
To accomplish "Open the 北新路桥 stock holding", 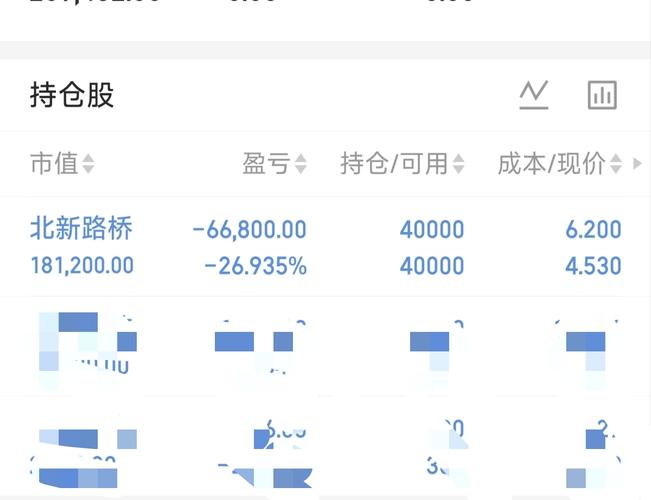I will pyautogui.click(x=81, y=228).
